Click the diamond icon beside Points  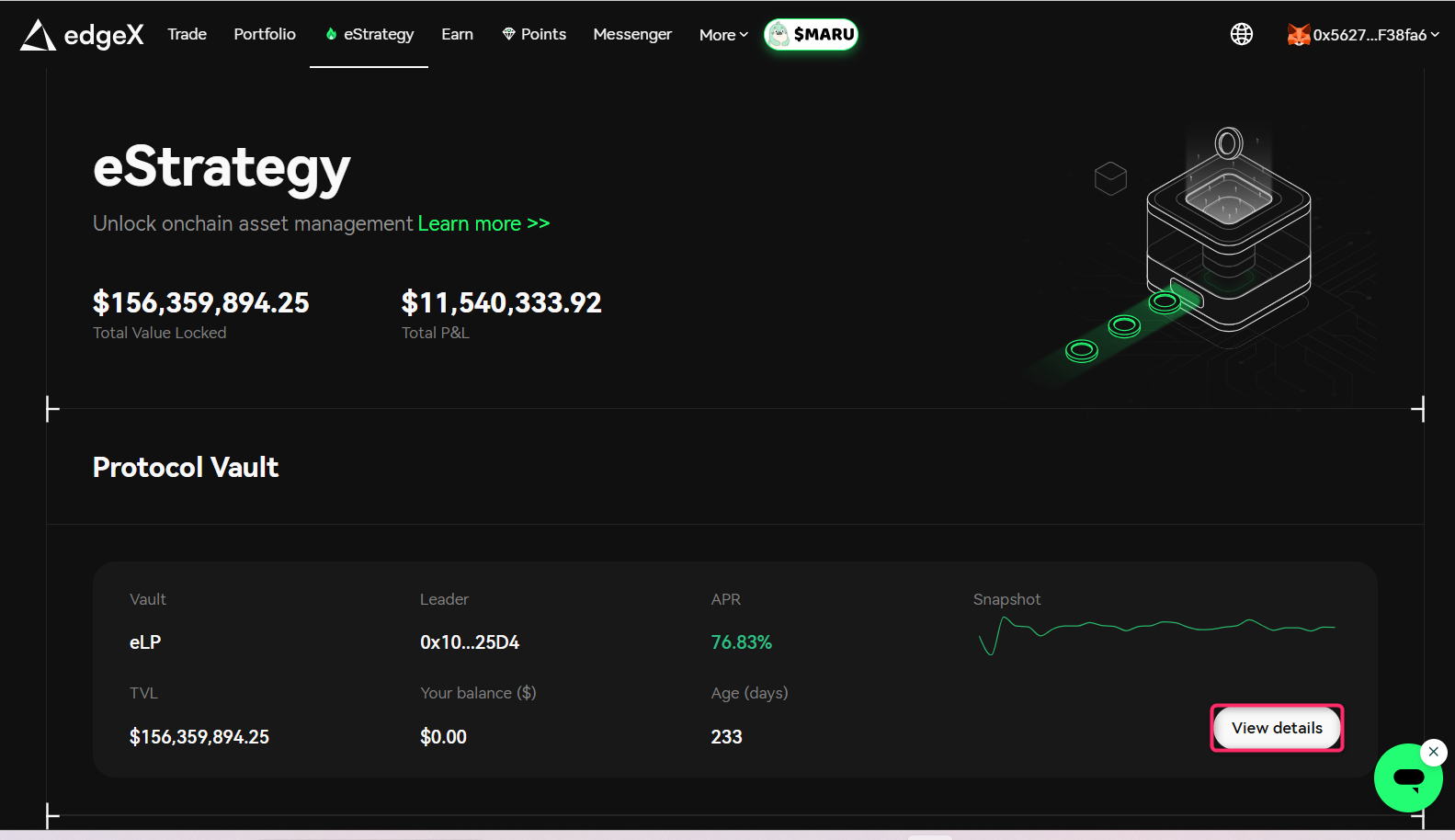coord(508,34)
